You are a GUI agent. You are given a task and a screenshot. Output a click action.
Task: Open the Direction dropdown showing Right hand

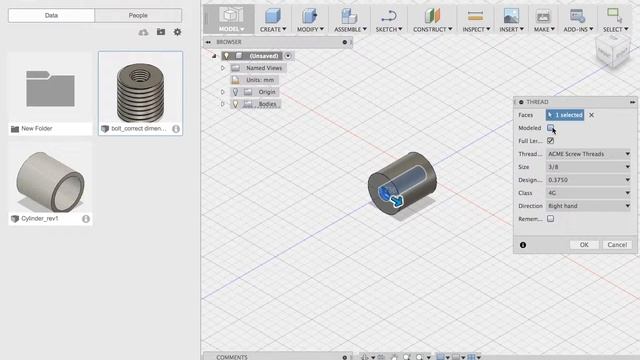[589, 206]
